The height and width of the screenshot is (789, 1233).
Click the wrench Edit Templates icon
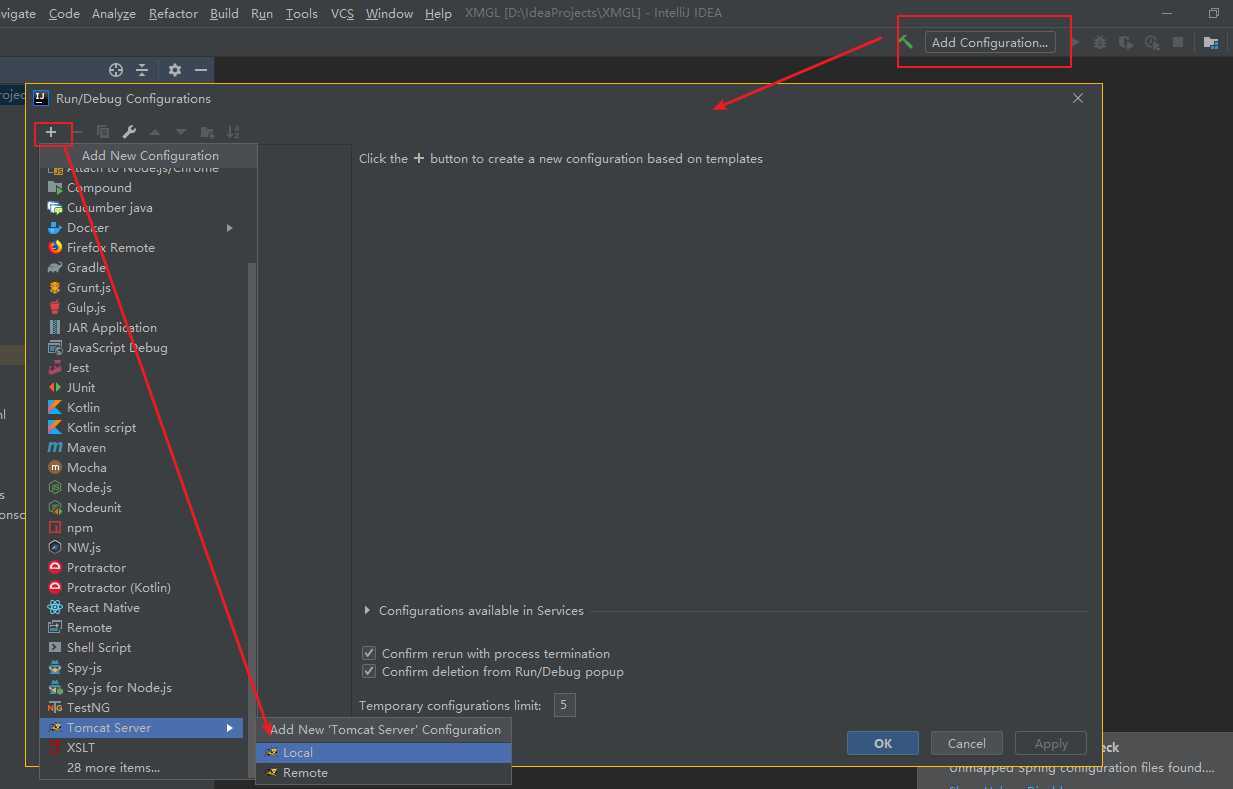(x=129, y=132)
